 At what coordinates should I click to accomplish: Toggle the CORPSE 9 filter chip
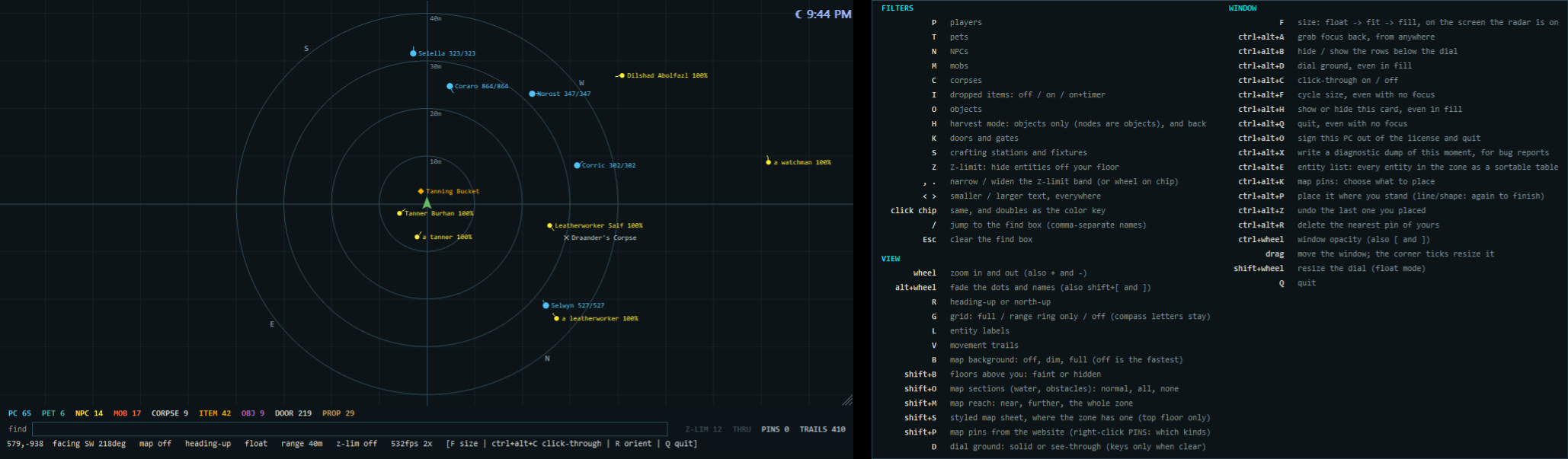(x=170, y=413)
